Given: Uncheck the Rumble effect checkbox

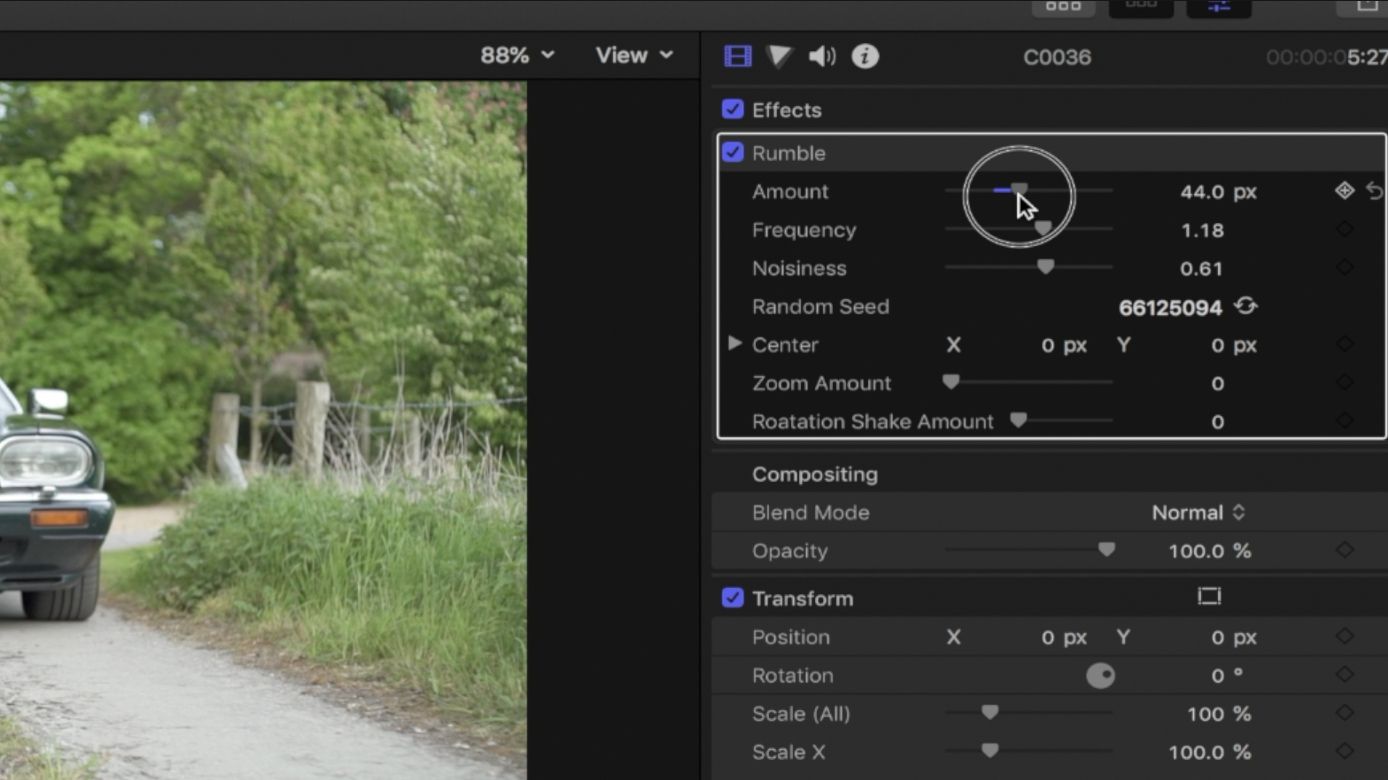Looking at the screenshot, I should [733, 153].
